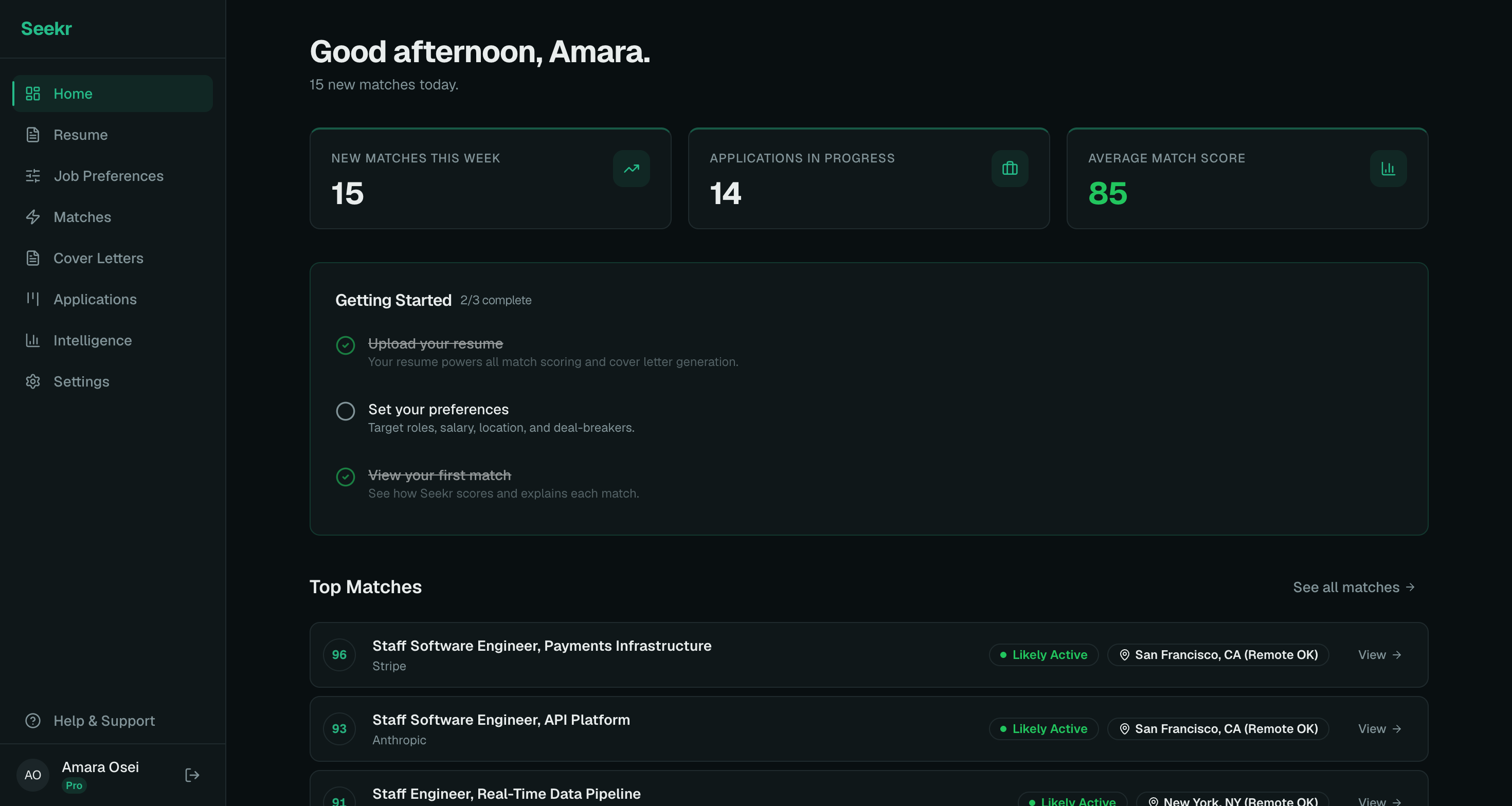1512x806 pixels.
Task: Click the checkmark beside Upload your resume
Action: 345,345
